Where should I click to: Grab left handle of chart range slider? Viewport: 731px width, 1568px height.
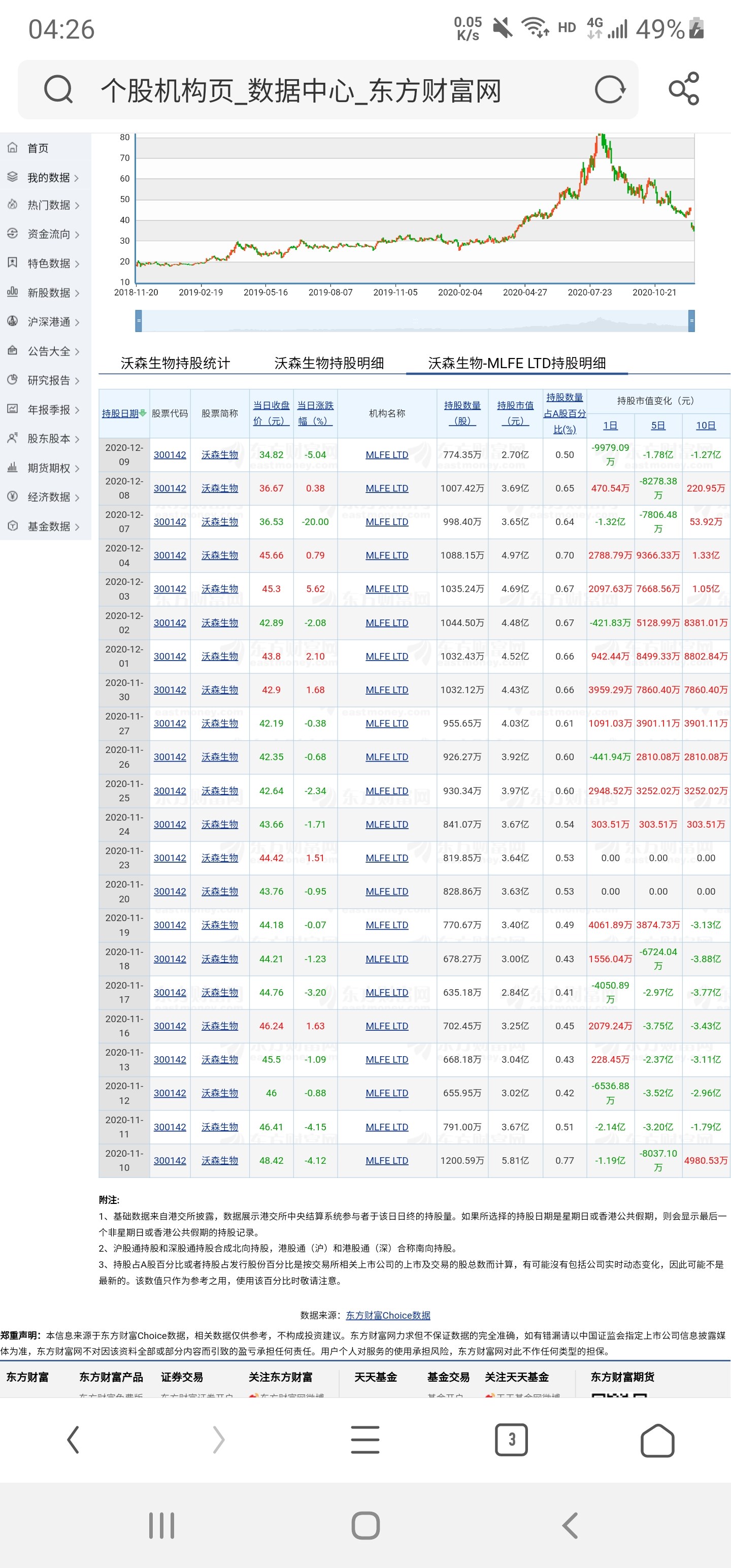[139, 320]
